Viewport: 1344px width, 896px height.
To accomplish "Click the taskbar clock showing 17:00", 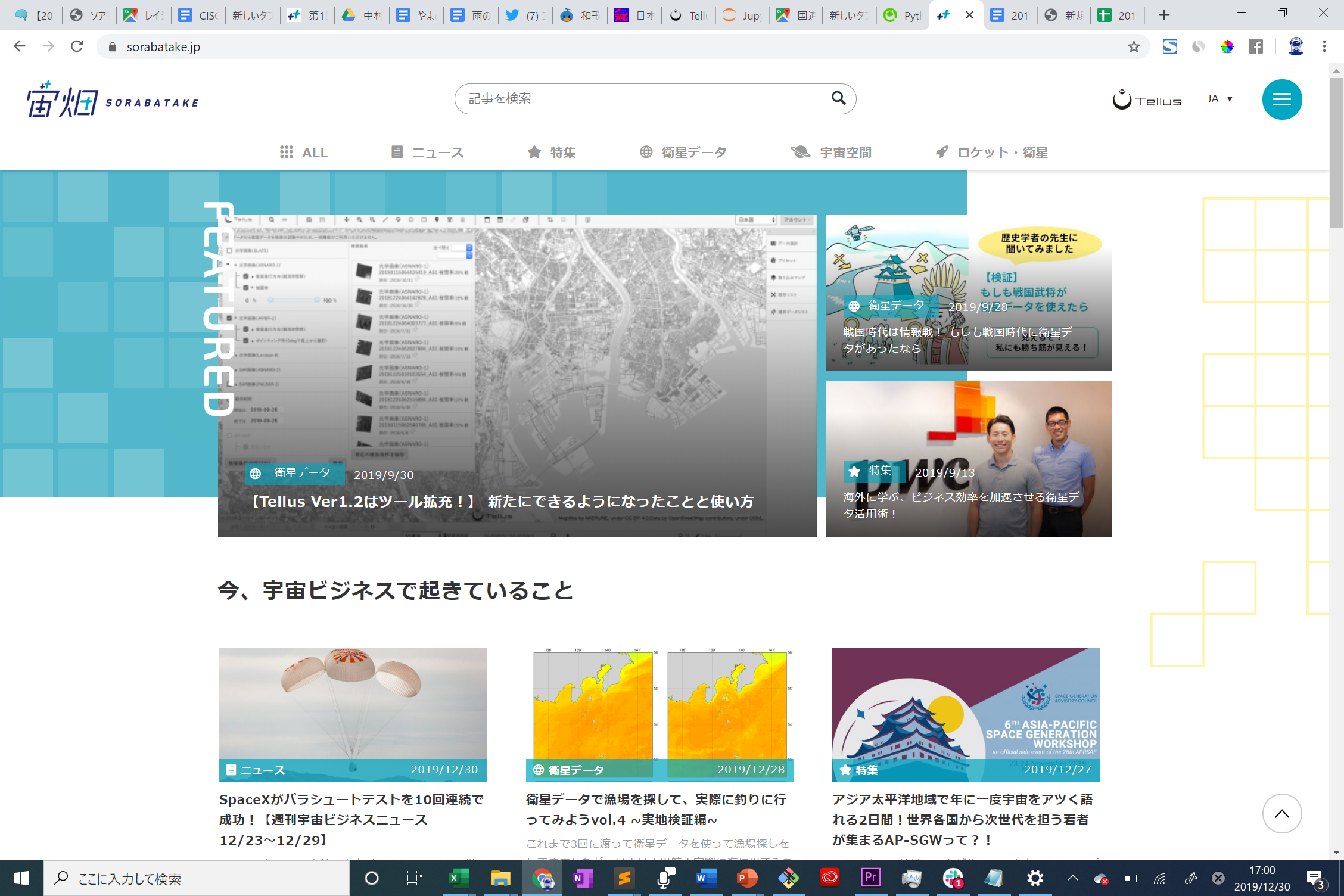I will [1262, 878].
